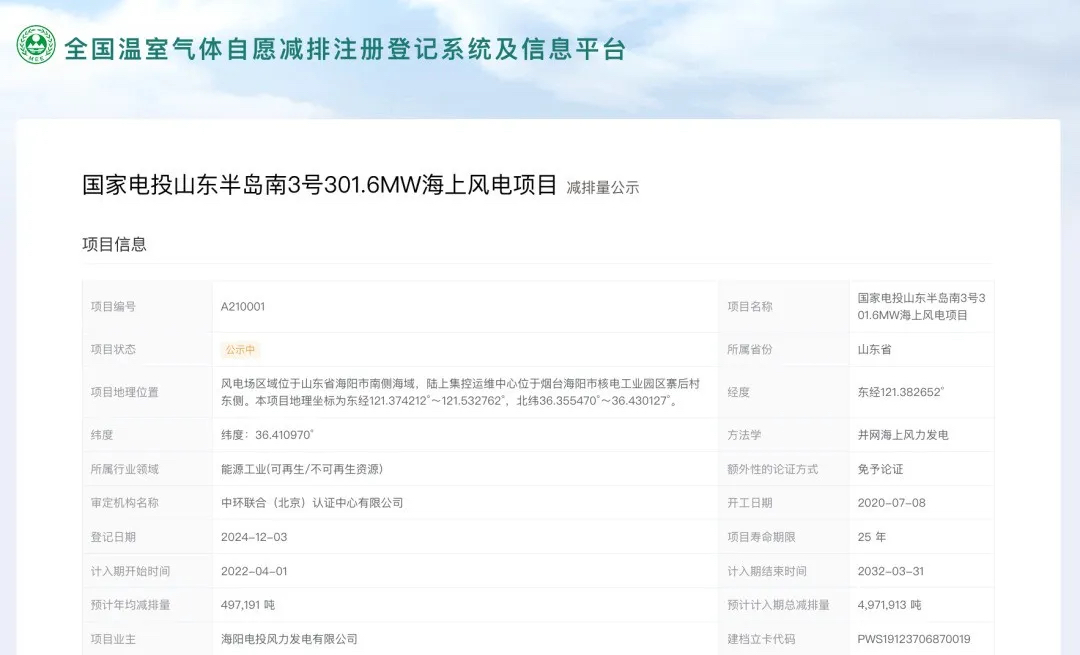Click the 公示中 status badge
1080x655 pixels.
pos(240,349)
